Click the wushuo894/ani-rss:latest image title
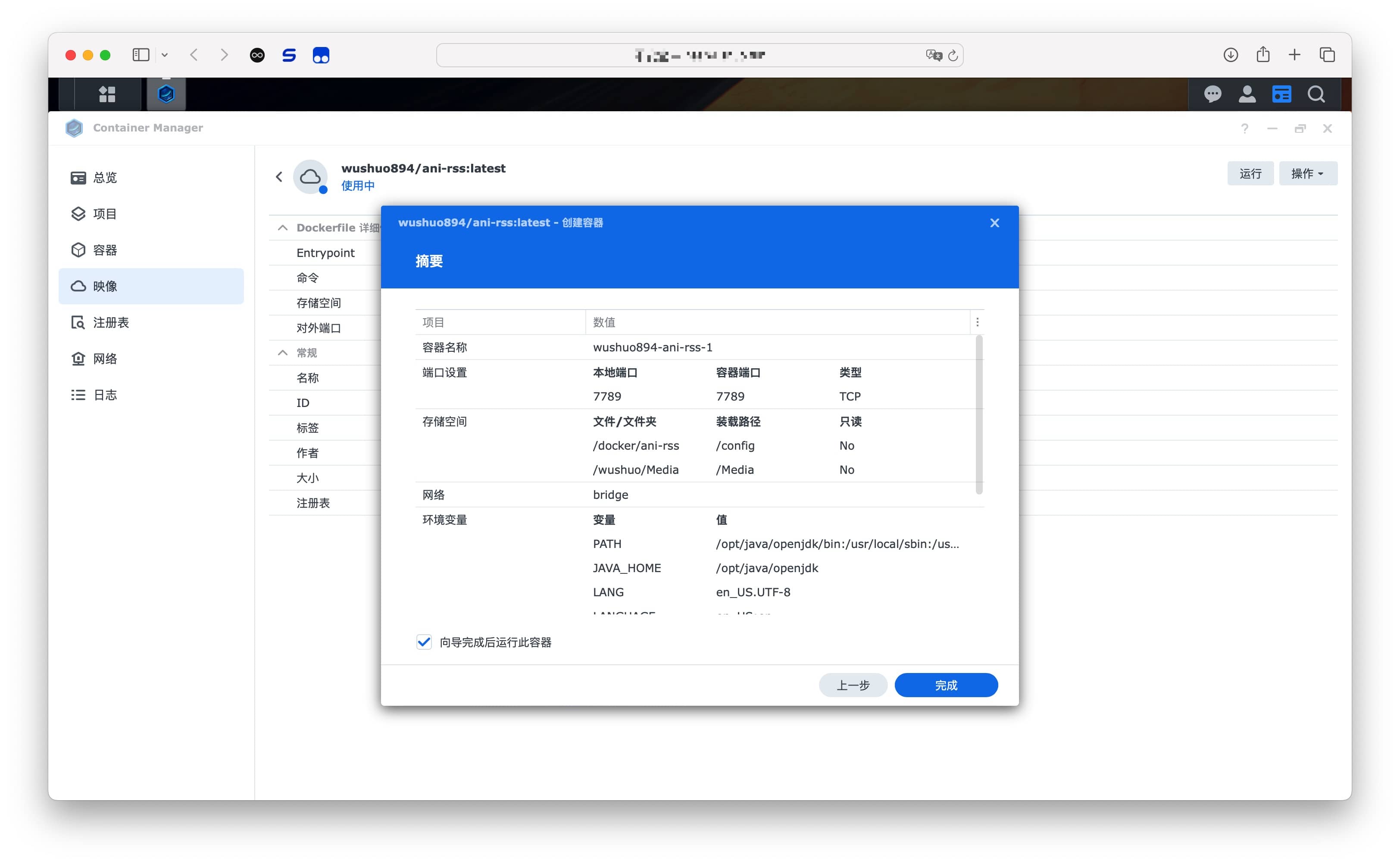The height and width of the screenshot is (864, 1400). (x=423, y=169)
